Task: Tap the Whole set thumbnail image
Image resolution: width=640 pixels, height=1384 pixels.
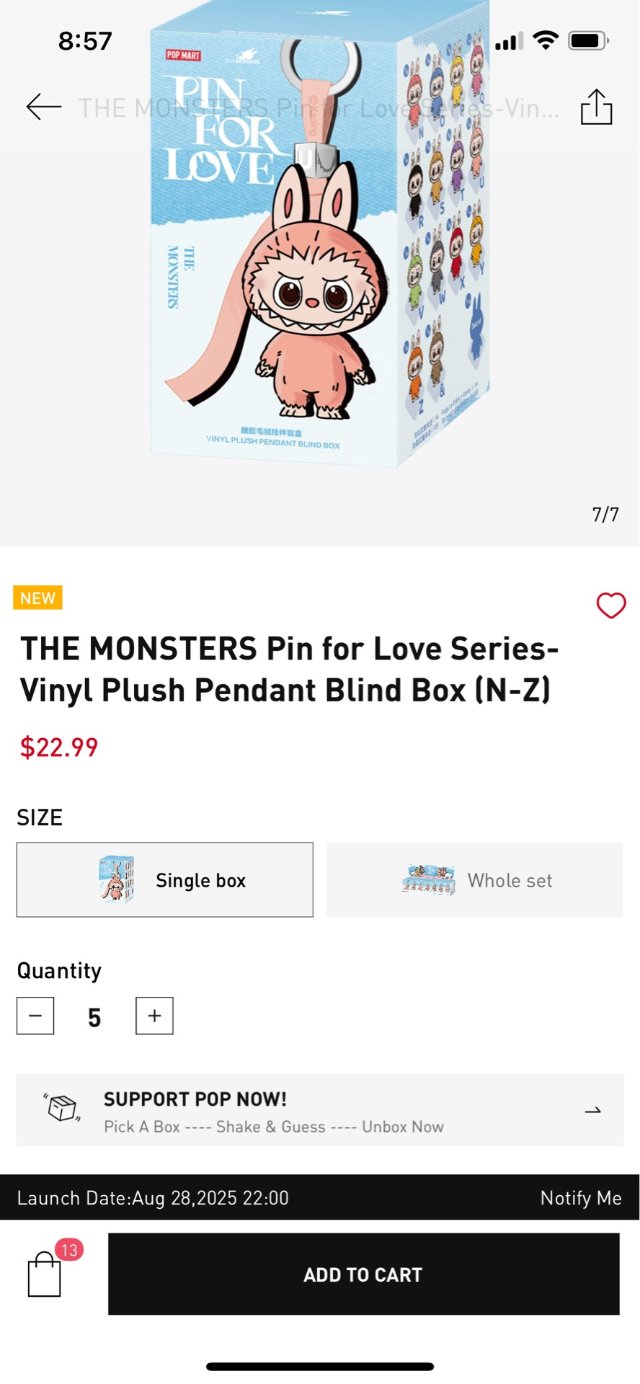Action: [x=428, y=880]
